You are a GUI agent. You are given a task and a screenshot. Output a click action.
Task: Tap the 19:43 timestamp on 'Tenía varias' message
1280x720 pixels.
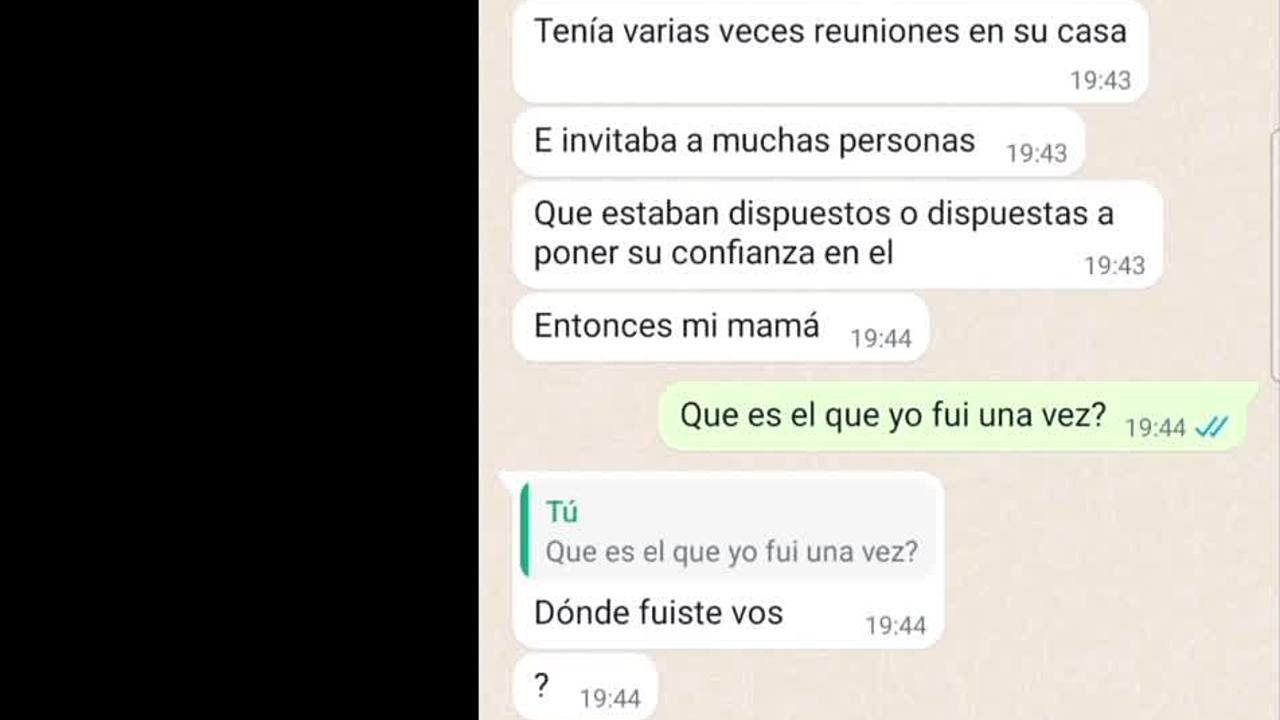click(1100, 81)
